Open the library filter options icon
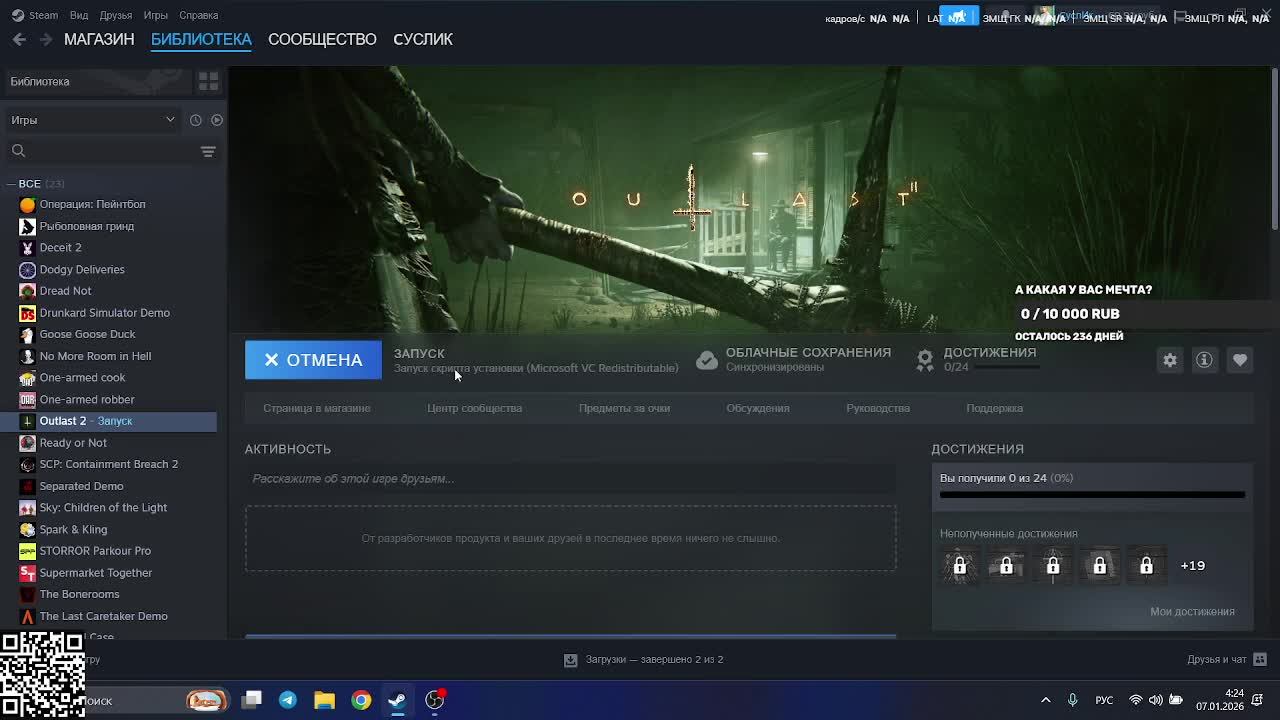The height and width of the screenshot is (720, 1280). 208,151
